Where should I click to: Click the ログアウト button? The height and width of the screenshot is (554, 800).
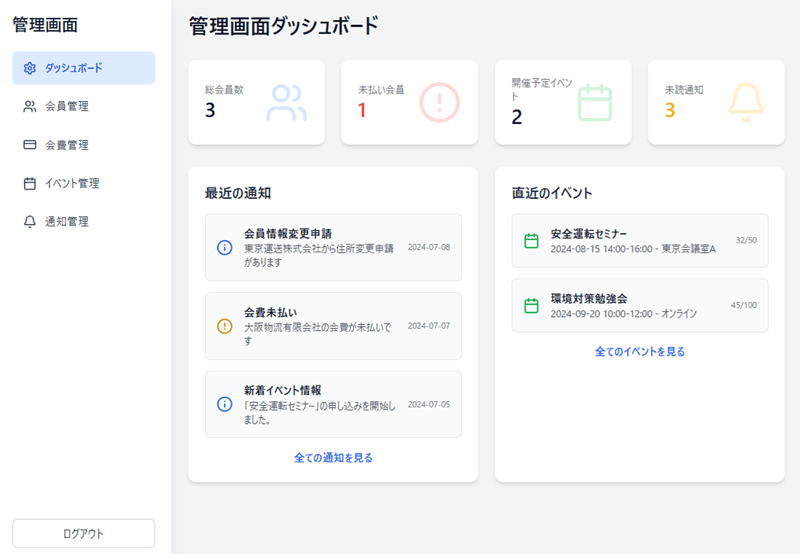[x=84, y=534]
